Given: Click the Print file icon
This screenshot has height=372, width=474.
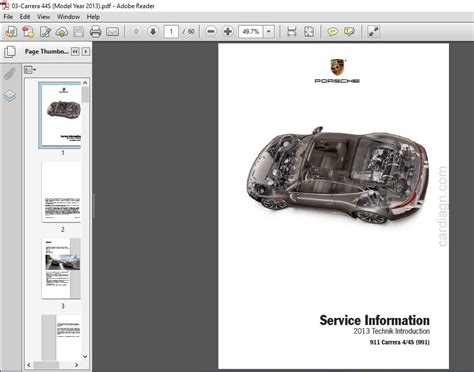Looking at the screenshot, I should click(x=95, y=32).
